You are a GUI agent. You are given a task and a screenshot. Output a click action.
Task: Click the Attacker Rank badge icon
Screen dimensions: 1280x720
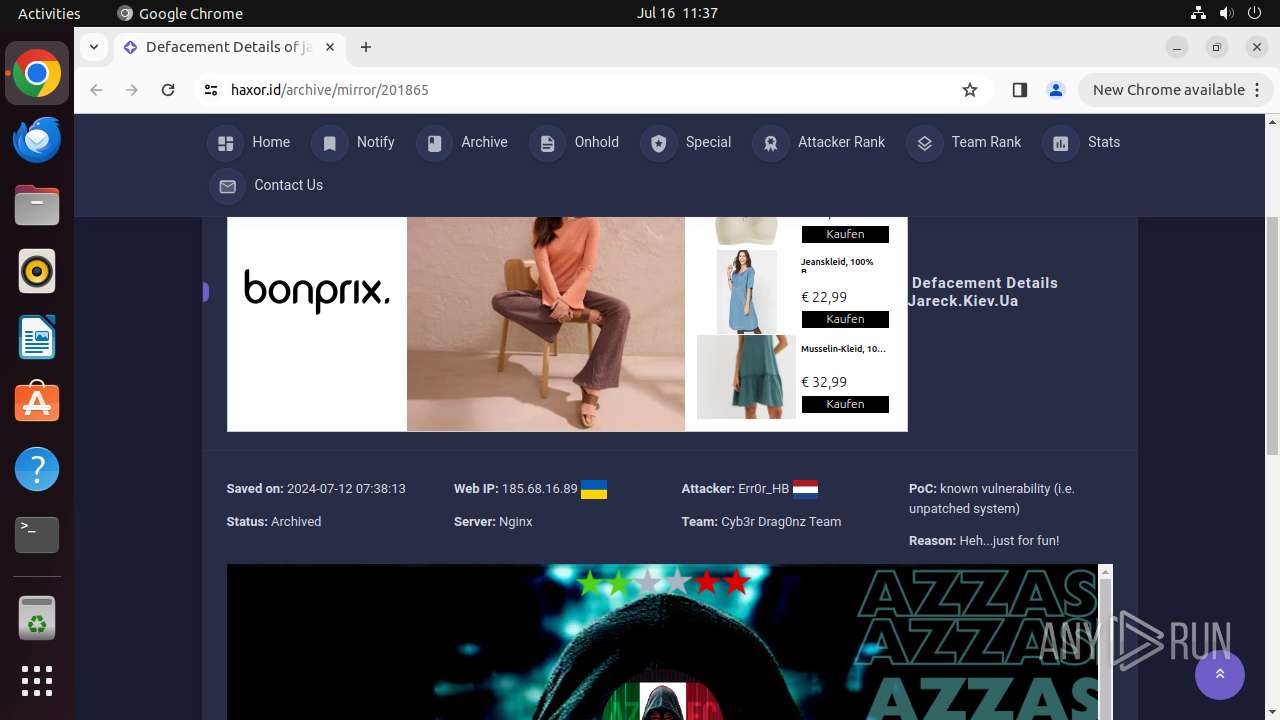pyautogui.click(x=771, y=143)
